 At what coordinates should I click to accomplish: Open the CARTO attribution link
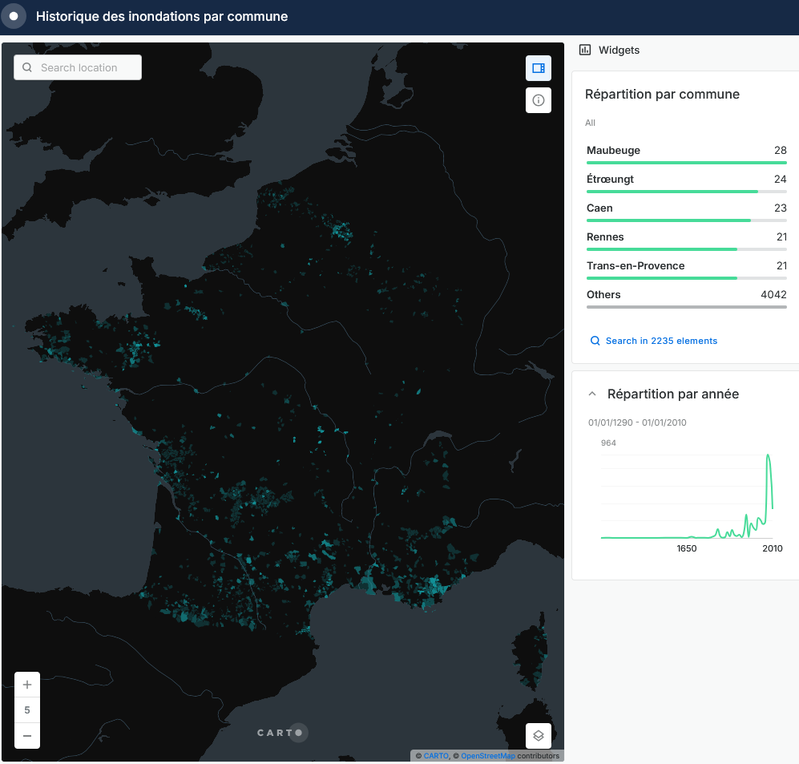436,756
